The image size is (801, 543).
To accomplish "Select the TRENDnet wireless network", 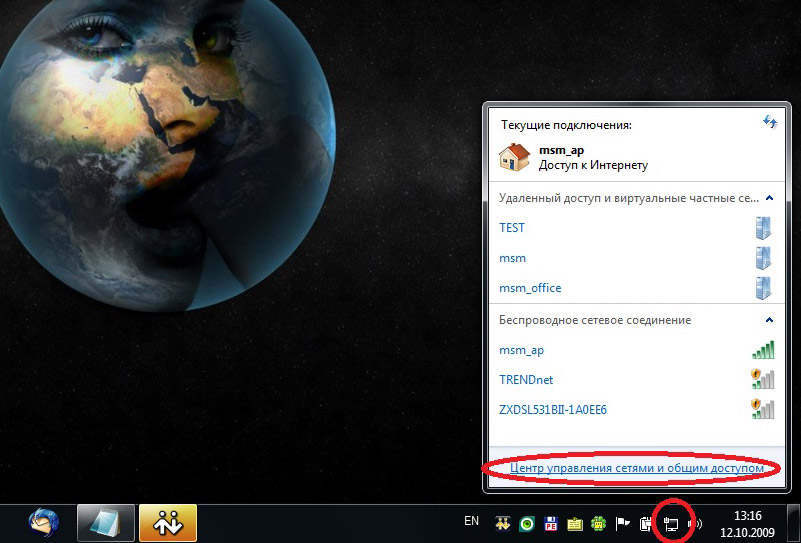I will pyautogui.click(x=637, y=380).
